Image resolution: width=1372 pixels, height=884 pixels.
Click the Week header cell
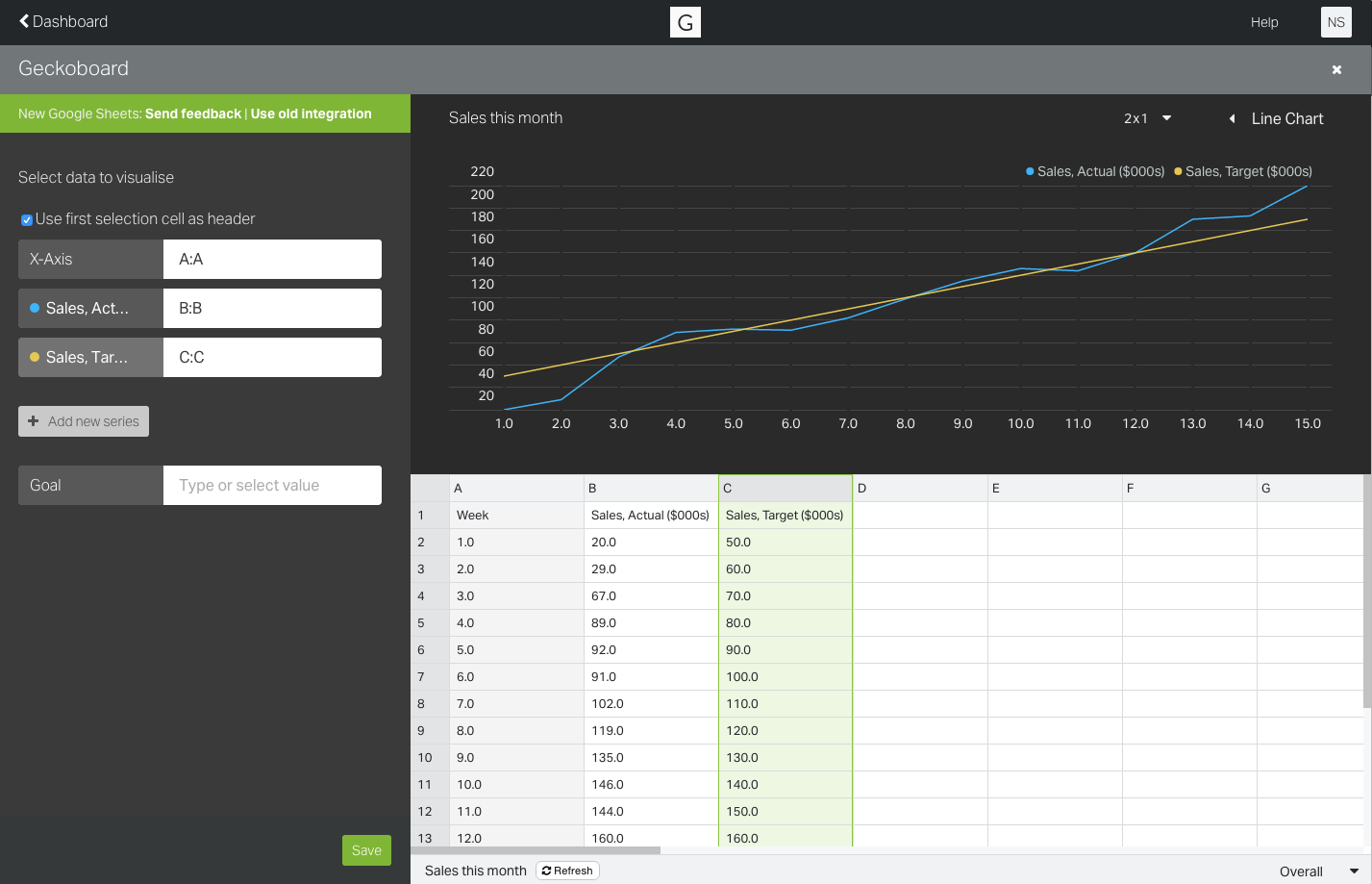coord(516,516)
